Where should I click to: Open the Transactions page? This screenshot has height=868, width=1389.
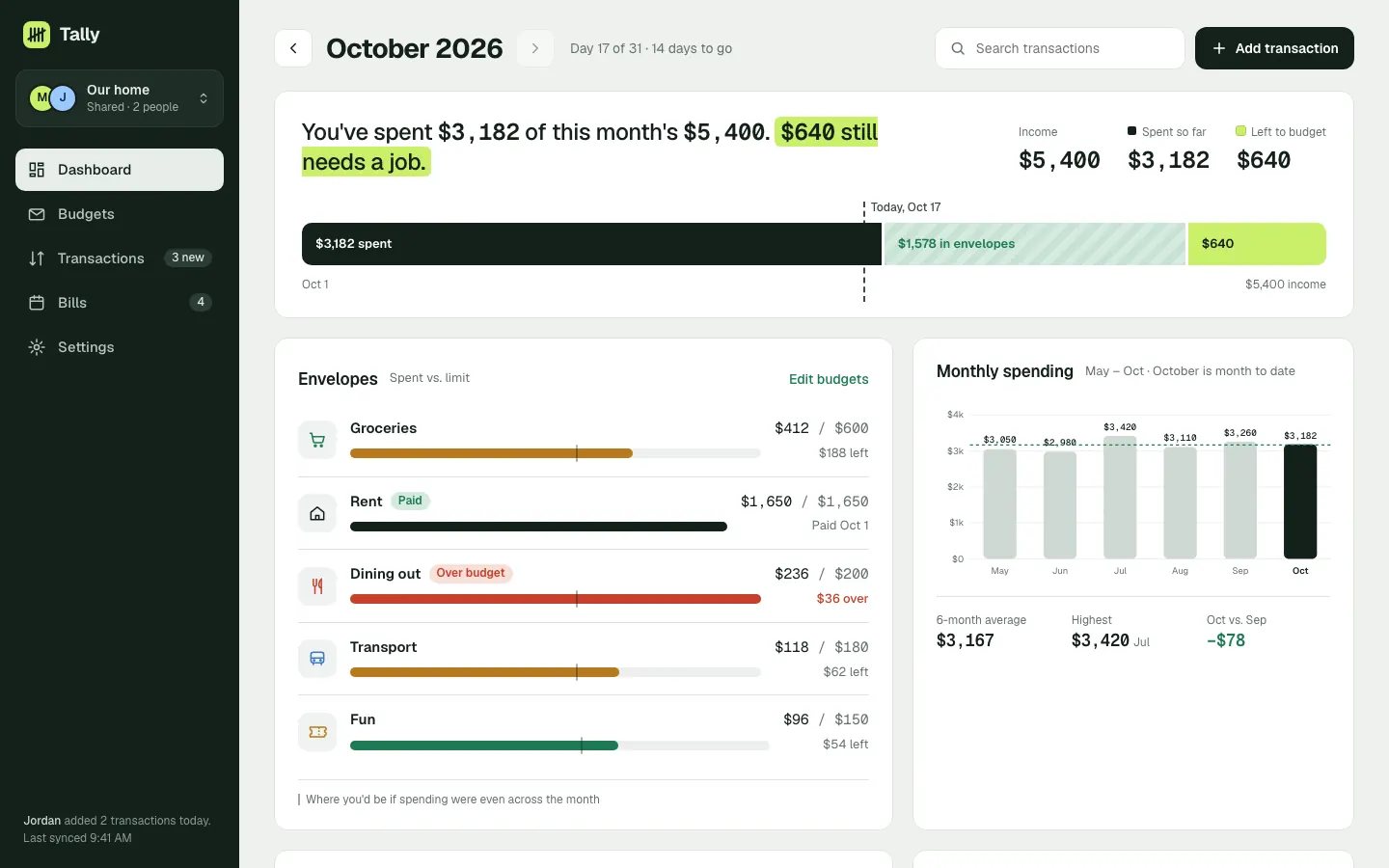(120, 258)
